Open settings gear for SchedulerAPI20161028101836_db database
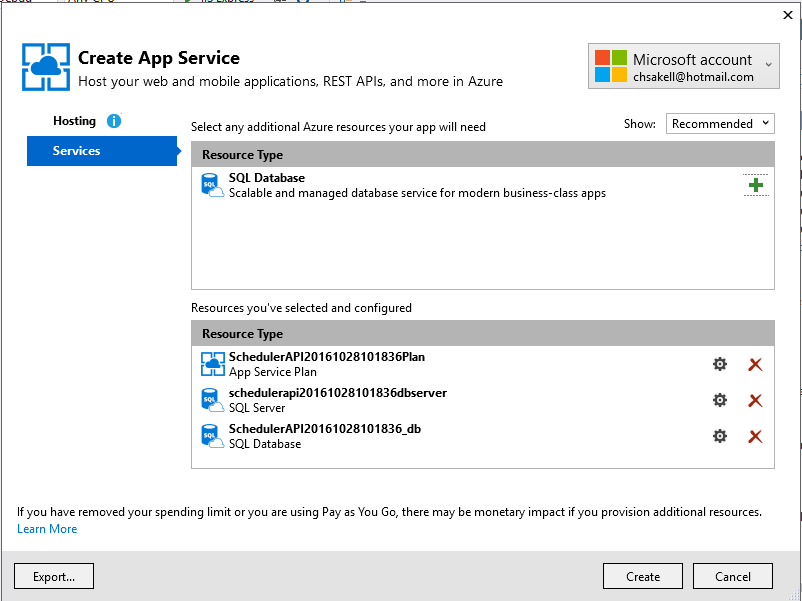Viewport: 802px width, 601px height. point(719,436)
